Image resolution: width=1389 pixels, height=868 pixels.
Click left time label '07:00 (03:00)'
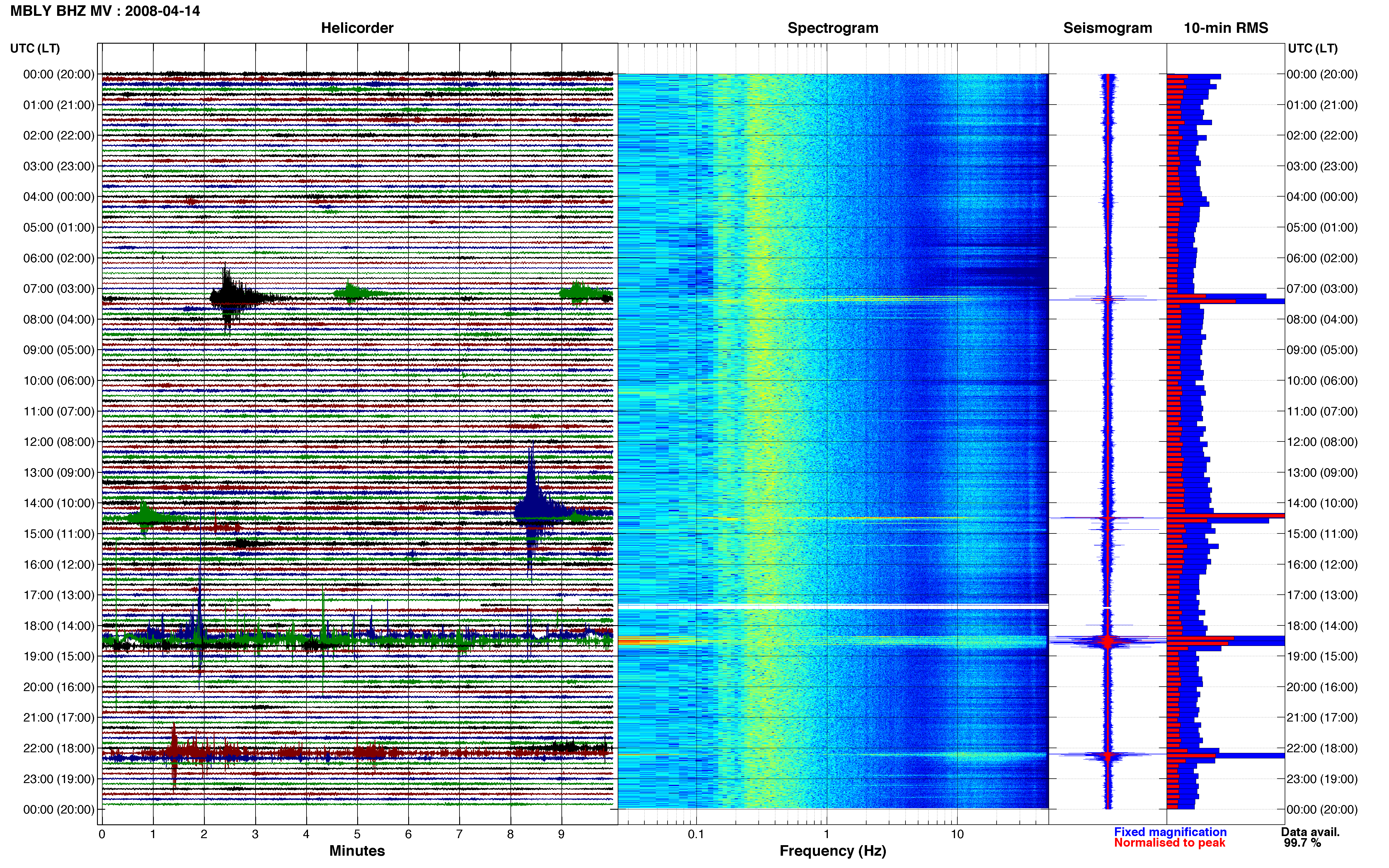(x=59, y=289)
